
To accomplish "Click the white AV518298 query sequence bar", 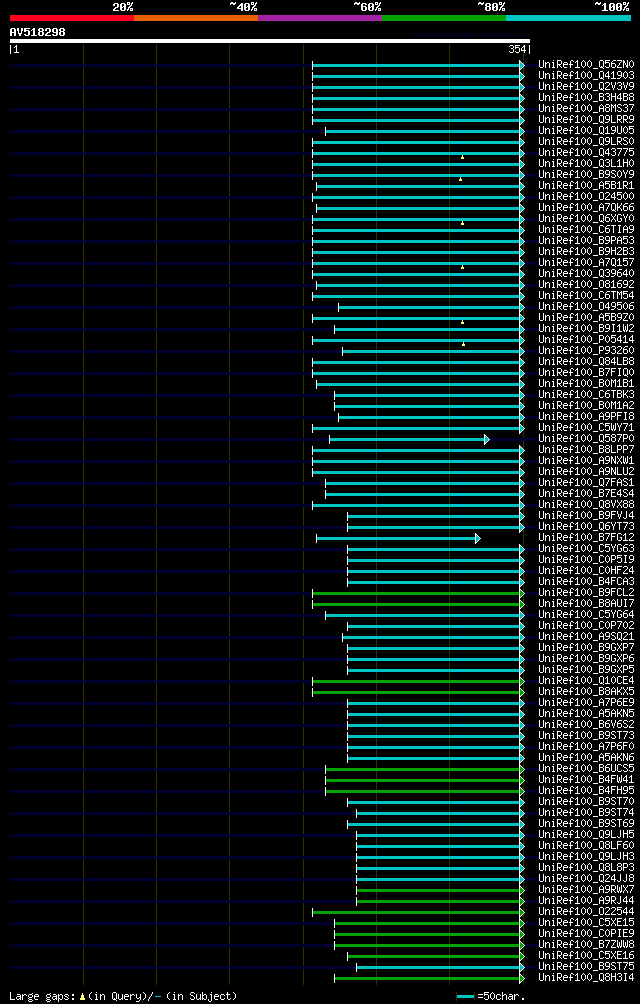I will coord(269,41).
